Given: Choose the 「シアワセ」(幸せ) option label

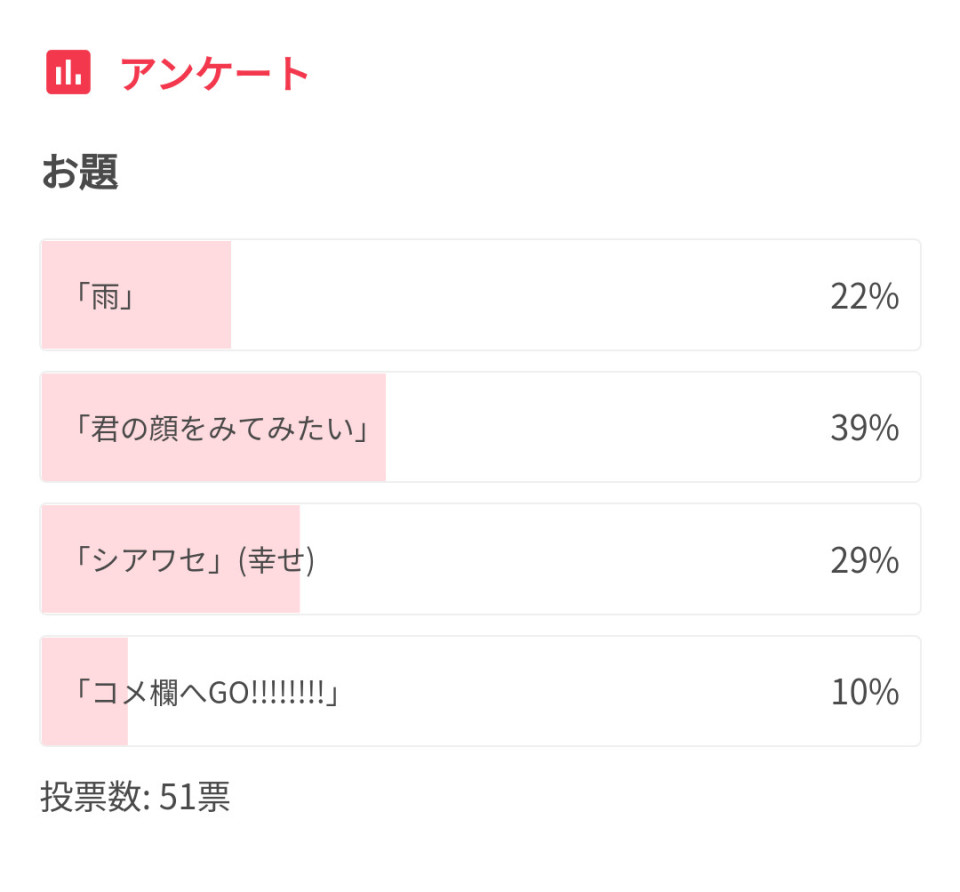Looking at the screenshot, I should 194,561.
